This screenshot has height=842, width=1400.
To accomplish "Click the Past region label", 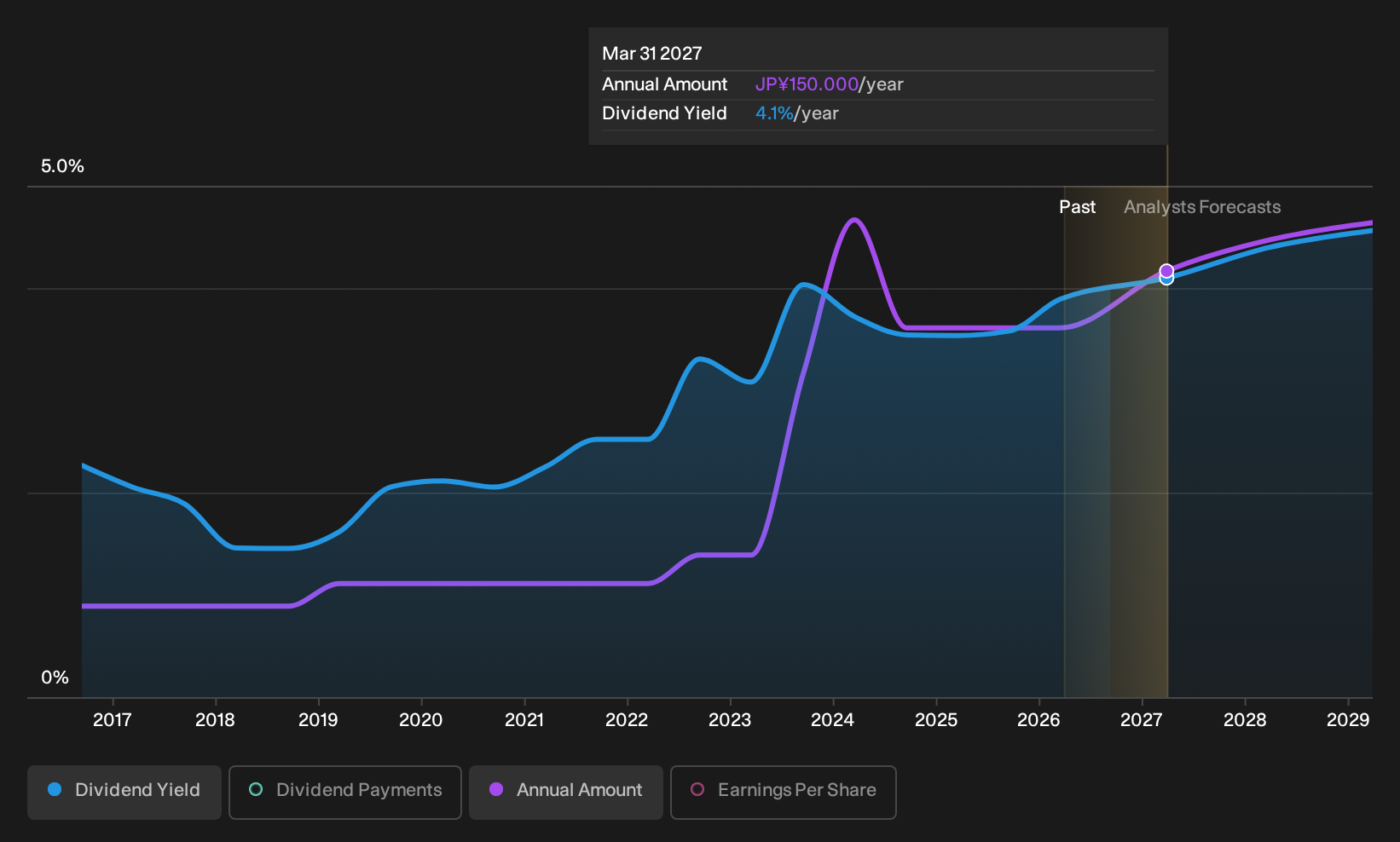I will click(x=1077, y=207).
